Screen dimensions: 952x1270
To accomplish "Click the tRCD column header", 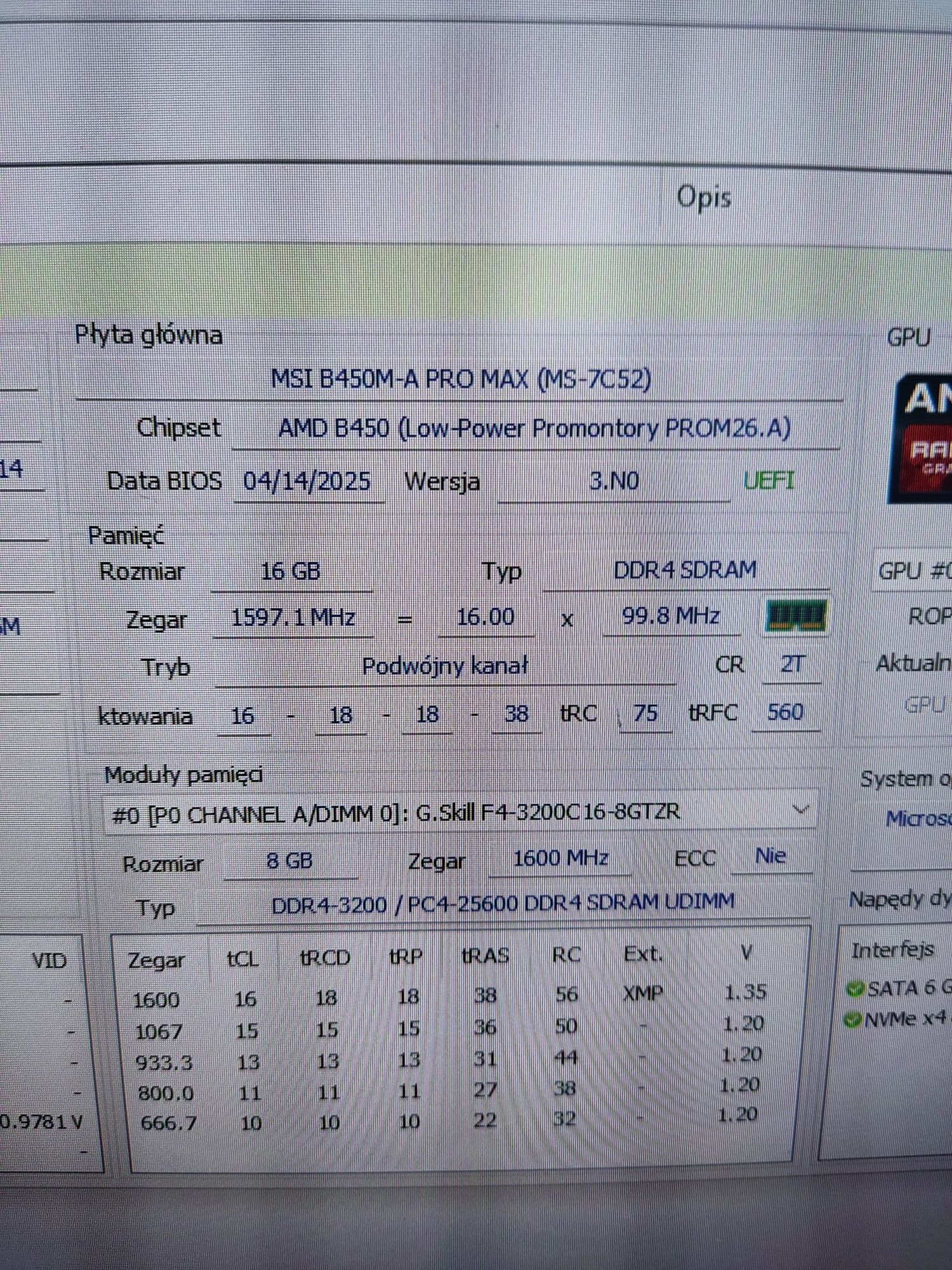I will coord(325,958).
